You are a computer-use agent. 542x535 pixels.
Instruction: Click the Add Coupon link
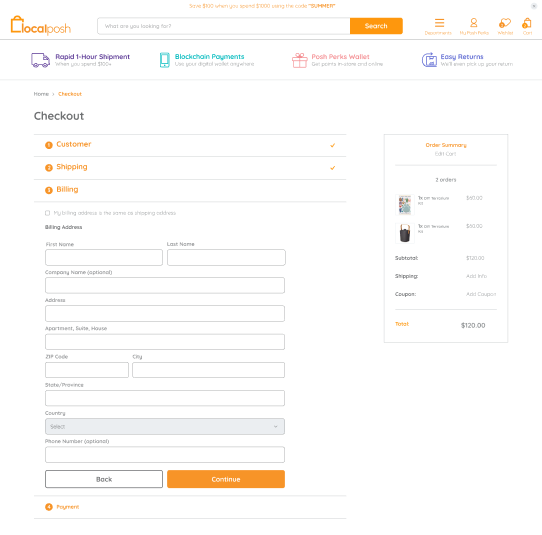pyautogui.click(x=481, y=294)
